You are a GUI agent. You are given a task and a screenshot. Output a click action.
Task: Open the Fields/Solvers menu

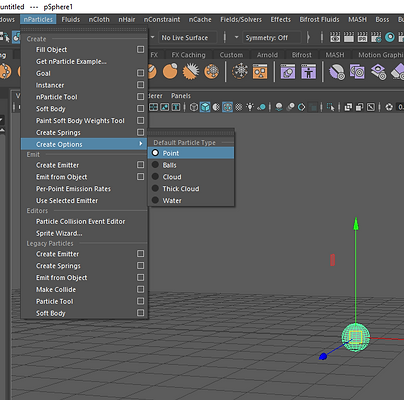click(241, 19)
